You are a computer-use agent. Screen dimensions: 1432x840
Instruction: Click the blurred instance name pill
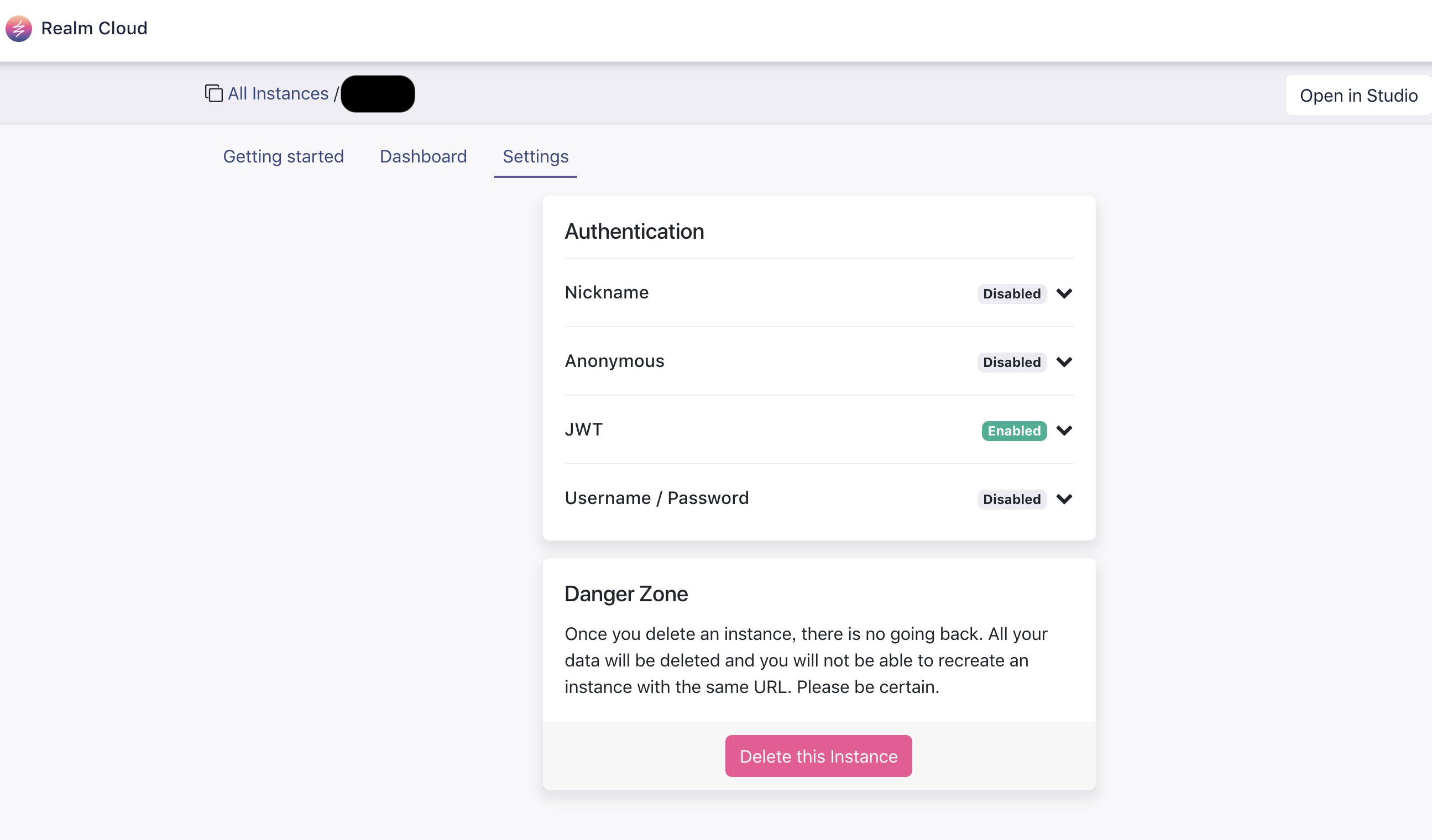coord(377,94)
